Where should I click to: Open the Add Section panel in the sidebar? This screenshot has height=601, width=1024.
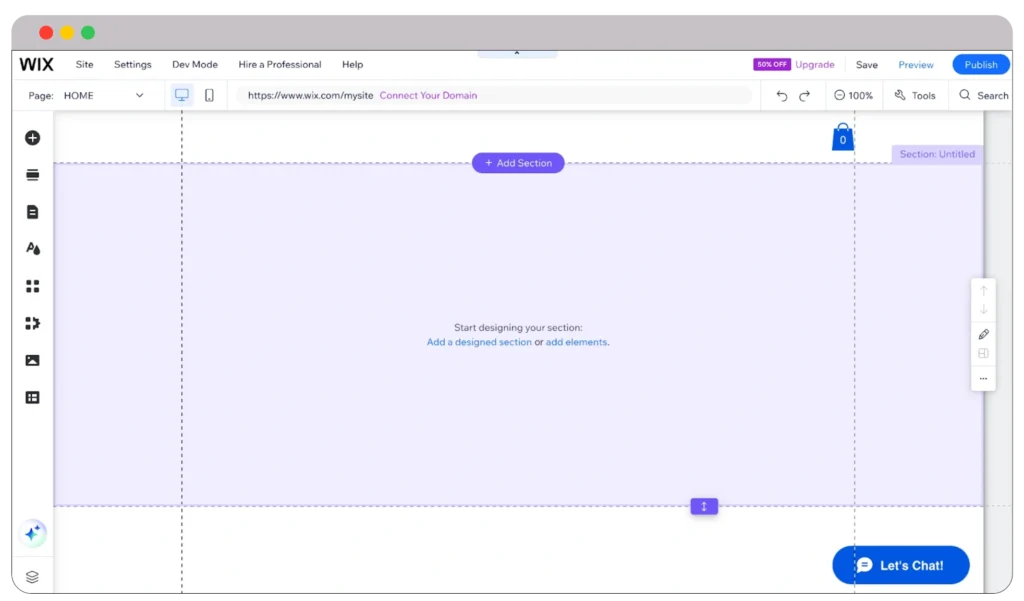tap(32, 174)
